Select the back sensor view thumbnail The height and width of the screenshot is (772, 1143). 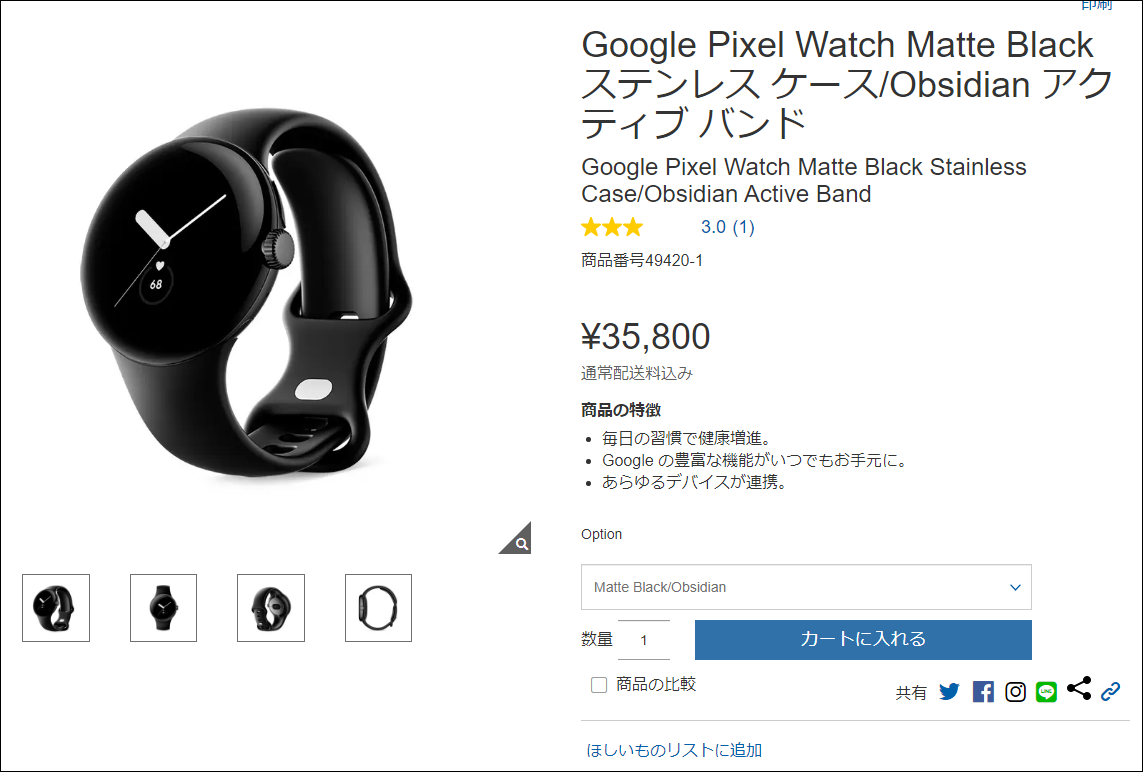[x=270, y=608]
